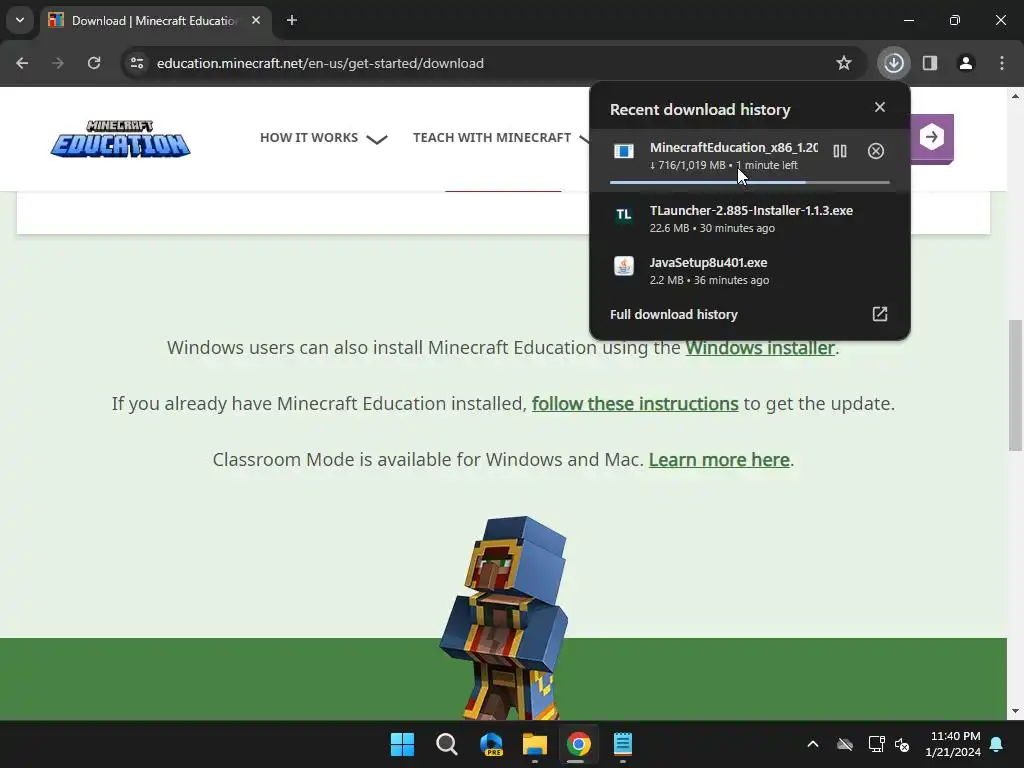Click the Full download history label
Viewport: 1024px width, 768px height.
tap(673, 314)
